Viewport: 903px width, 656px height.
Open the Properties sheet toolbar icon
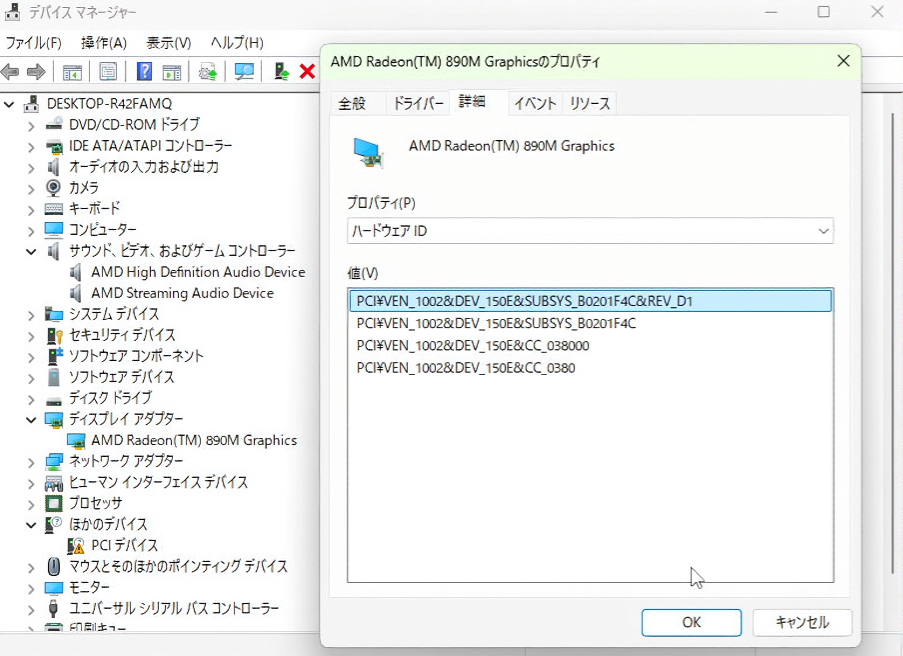click(108, 72)
